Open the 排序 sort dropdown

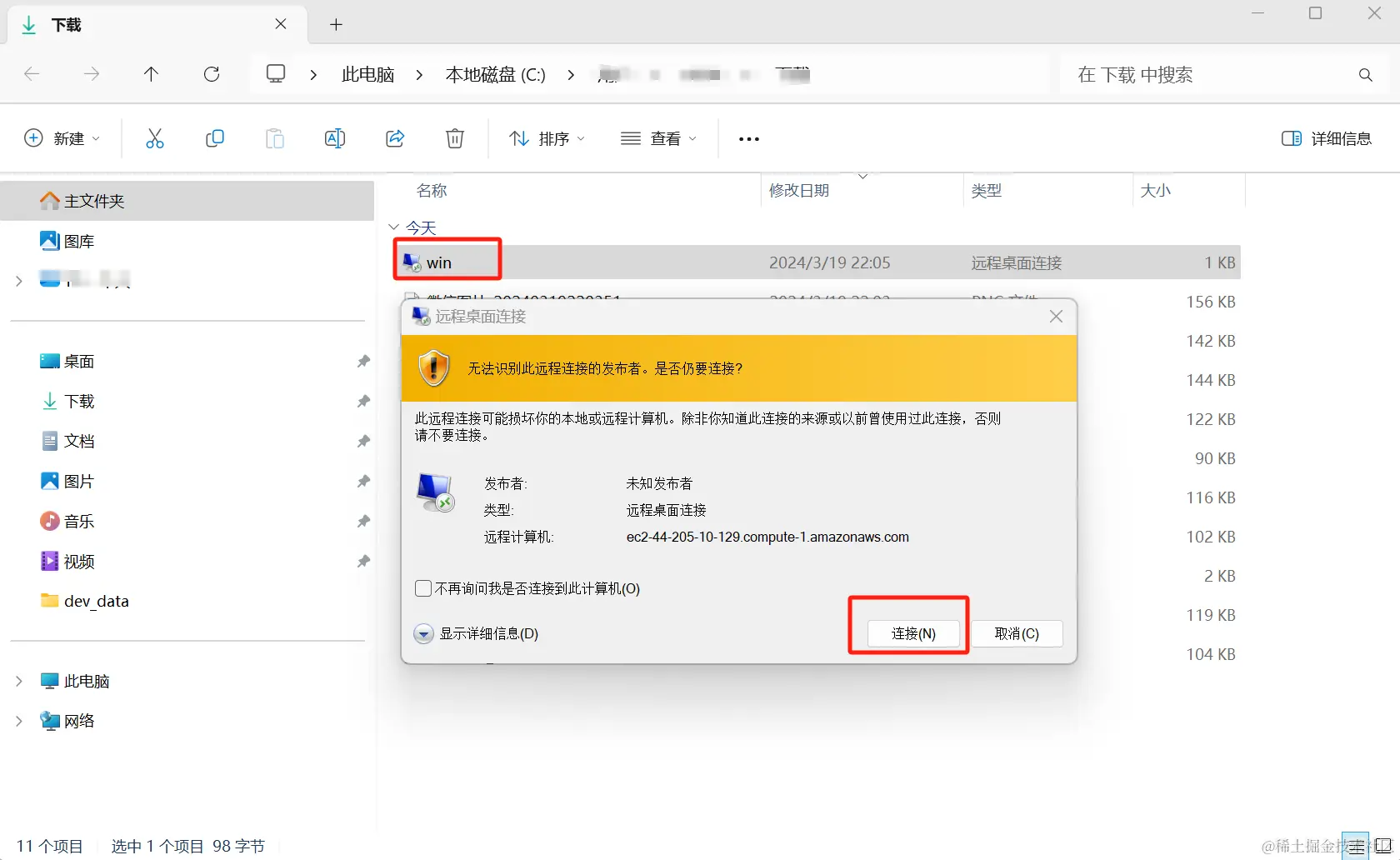pos(546,138)
